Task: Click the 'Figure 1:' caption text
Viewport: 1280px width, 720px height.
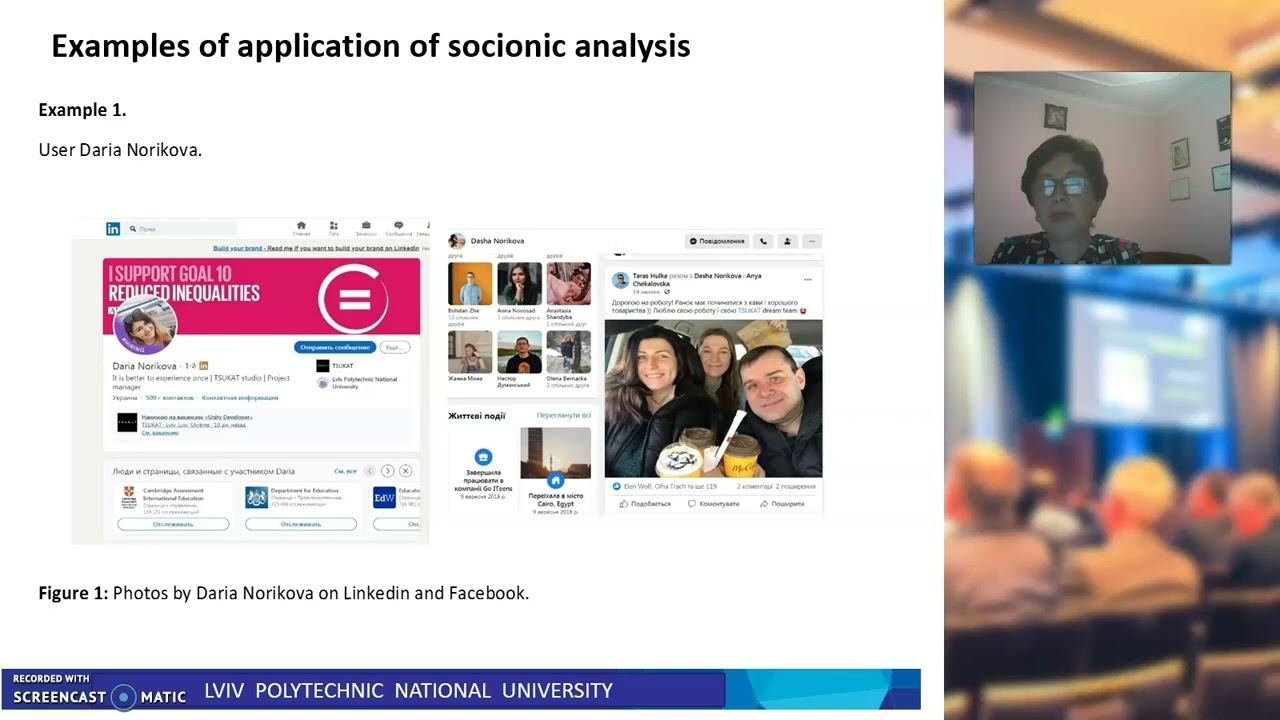Action: (73, 593)
